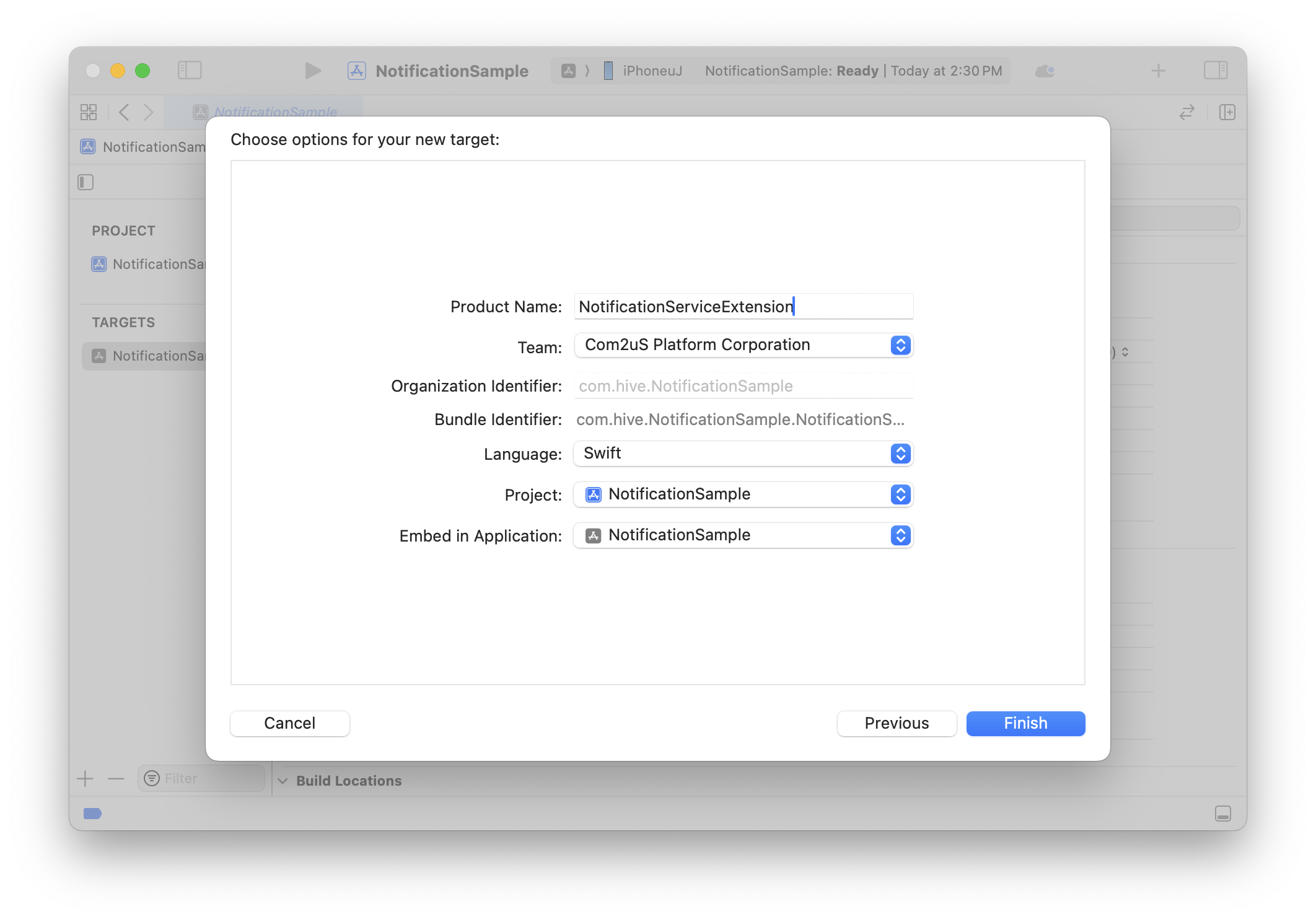Open the related items grid icon
Viewport: 1316px width, 922px height.
point(89,112)
